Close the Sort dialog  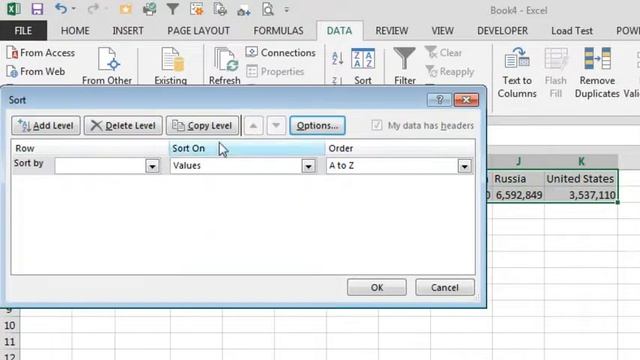click(x=466, y=100)
